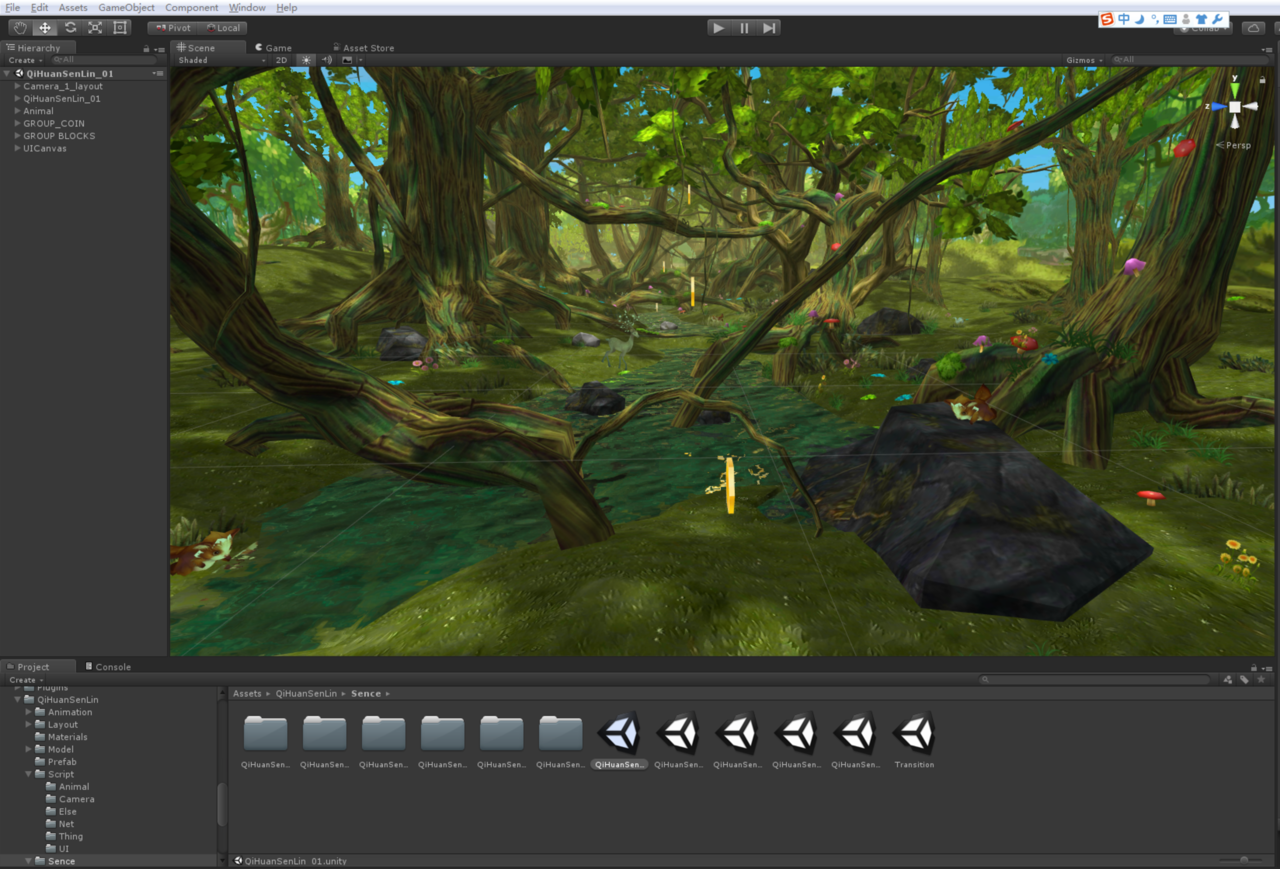This screenshot has width=1280, height=869.
Task: Toggle scene audio speaker button
Action: (327, 60)
